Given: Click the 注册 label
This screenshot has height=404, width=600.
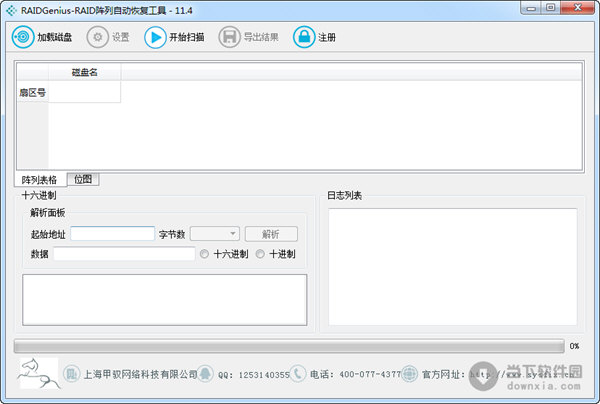Looking at the screenshot, I should (x=327, y=37).
